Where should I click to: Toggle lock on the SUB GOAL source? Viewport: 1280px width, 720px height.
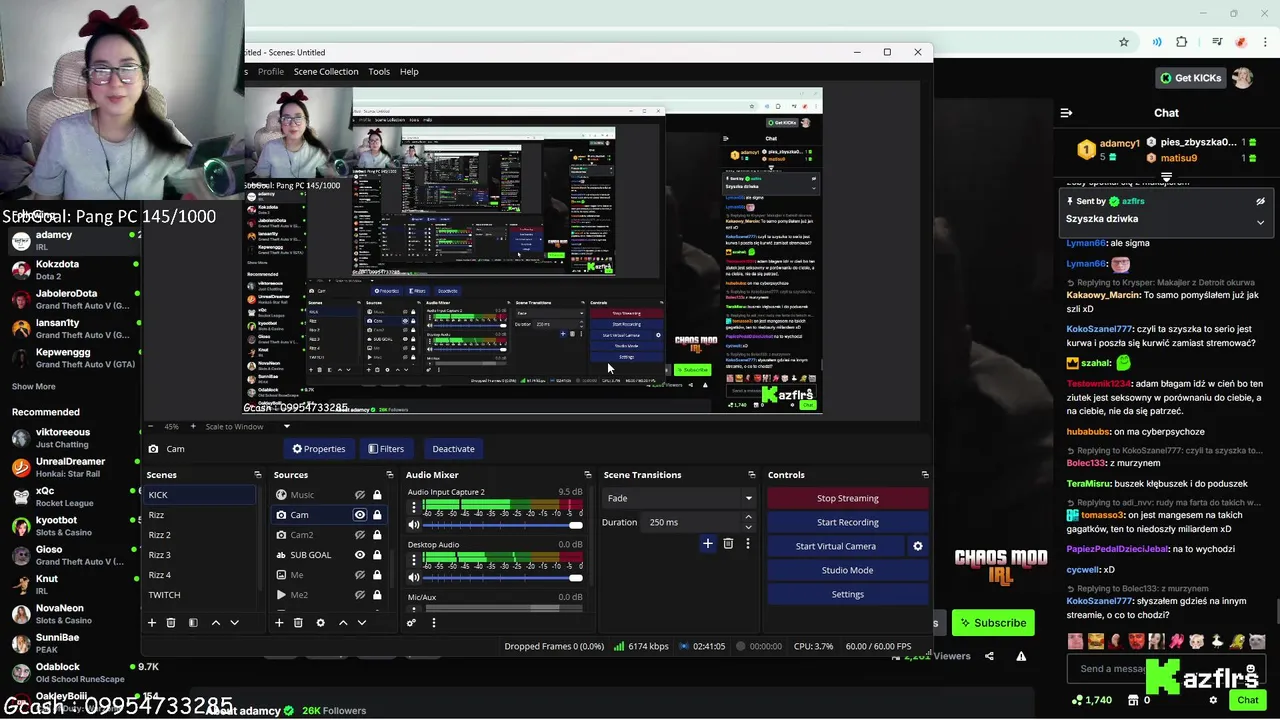pyautogui.click(x=377, y=555)
